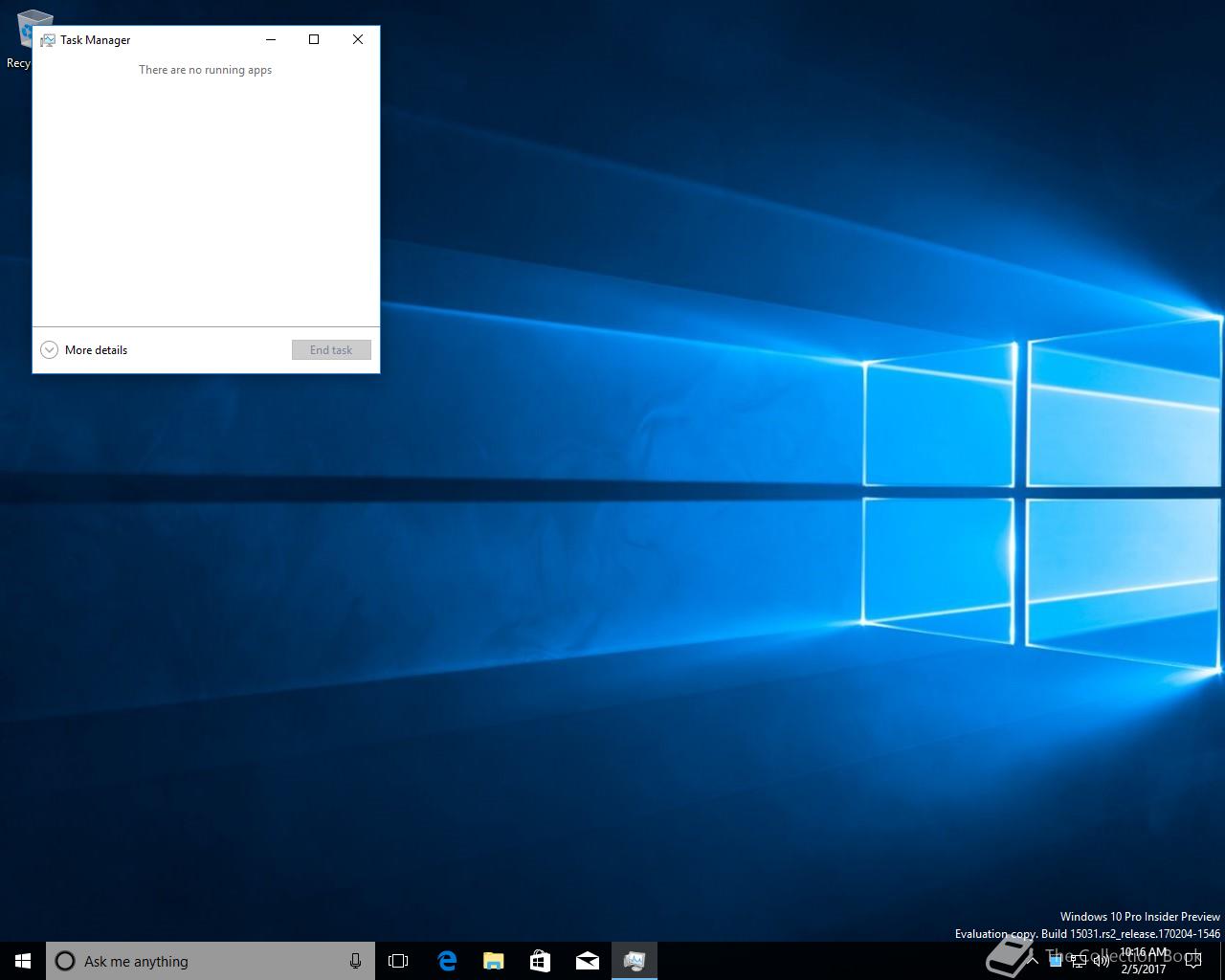Click the Cortana circle icon

(x=65, y=961)
